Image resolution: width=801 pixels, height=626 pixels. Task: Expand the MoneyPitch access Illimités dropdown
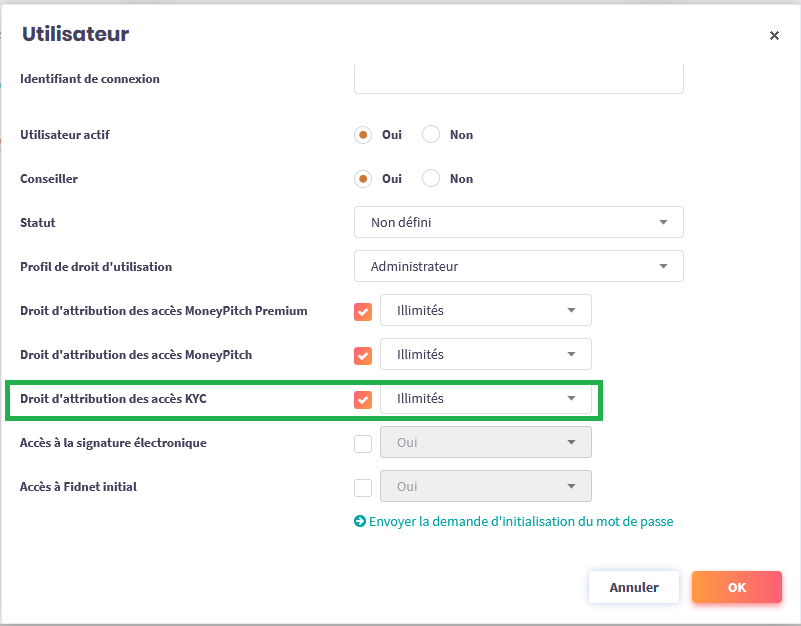(486, 355)
